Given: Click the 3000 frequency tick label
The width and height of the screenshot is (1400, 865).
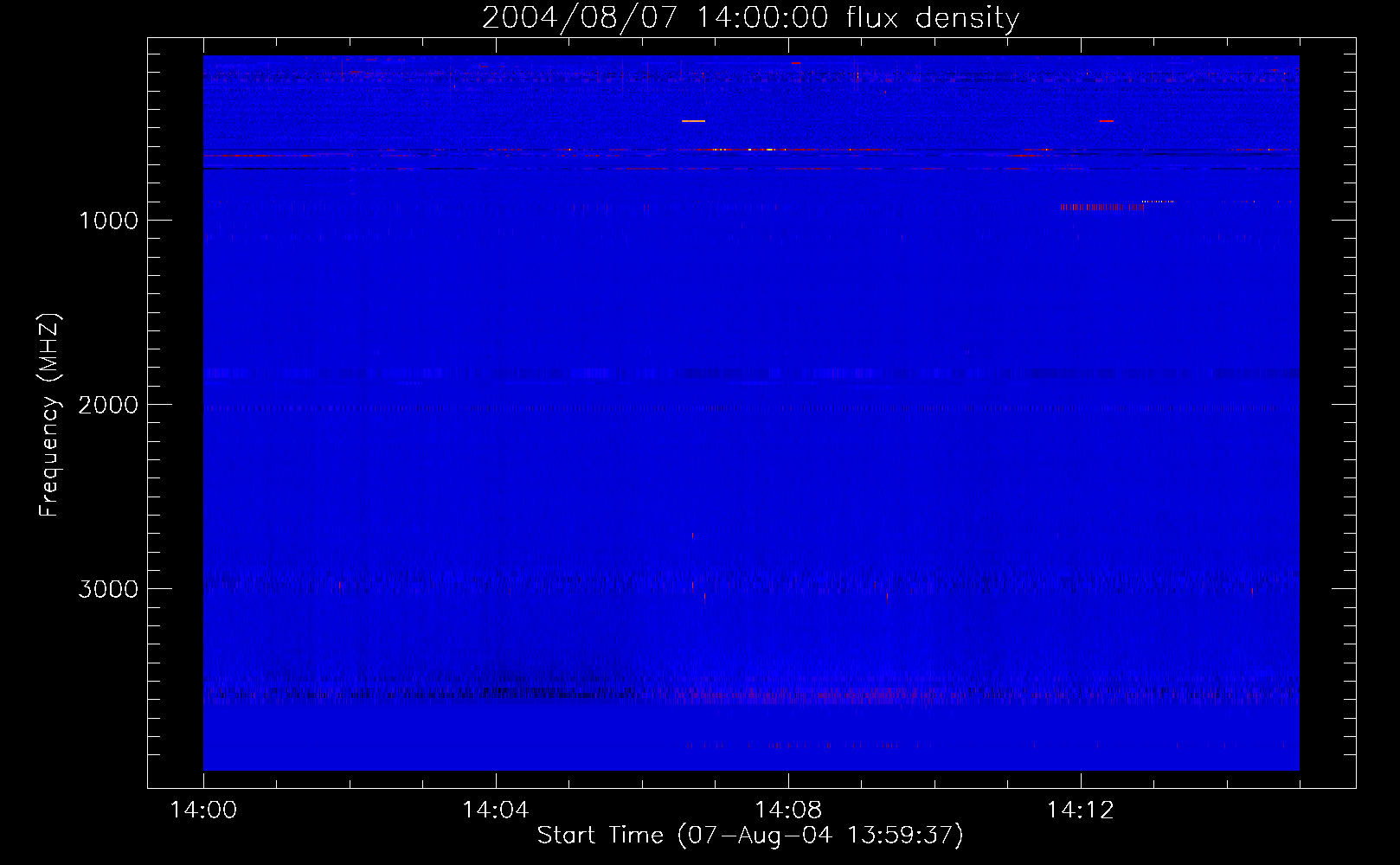Looking at the screenshot, I should [108, 589].
